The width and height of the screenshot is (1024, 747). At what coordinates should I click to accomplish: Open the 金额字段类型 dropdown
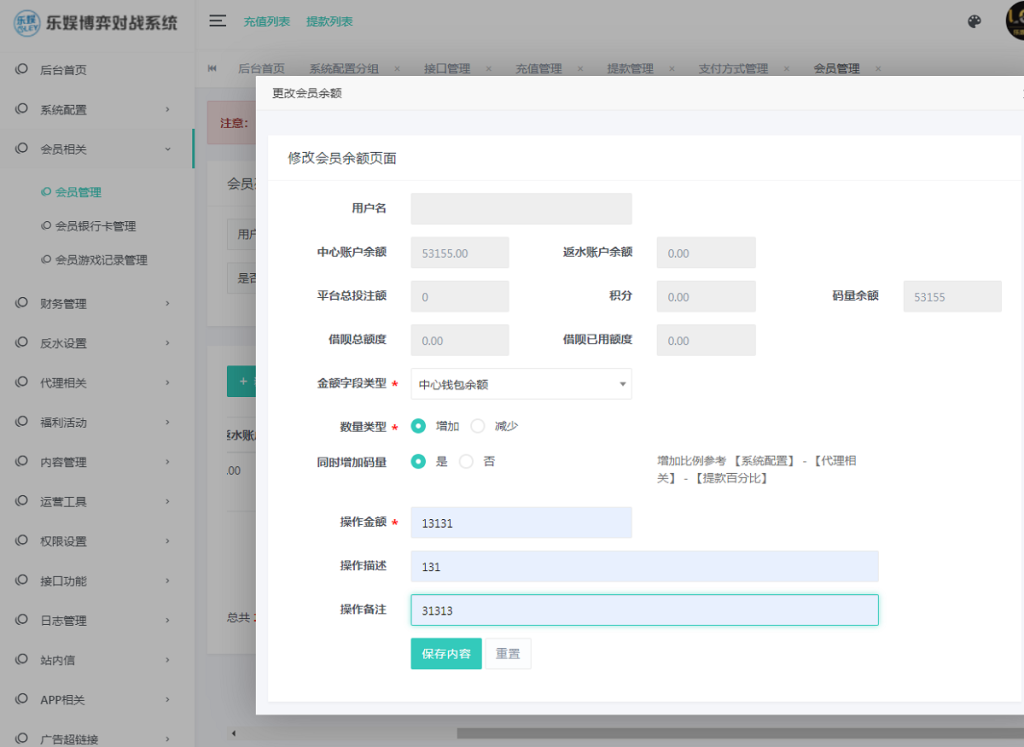[521, 384]
